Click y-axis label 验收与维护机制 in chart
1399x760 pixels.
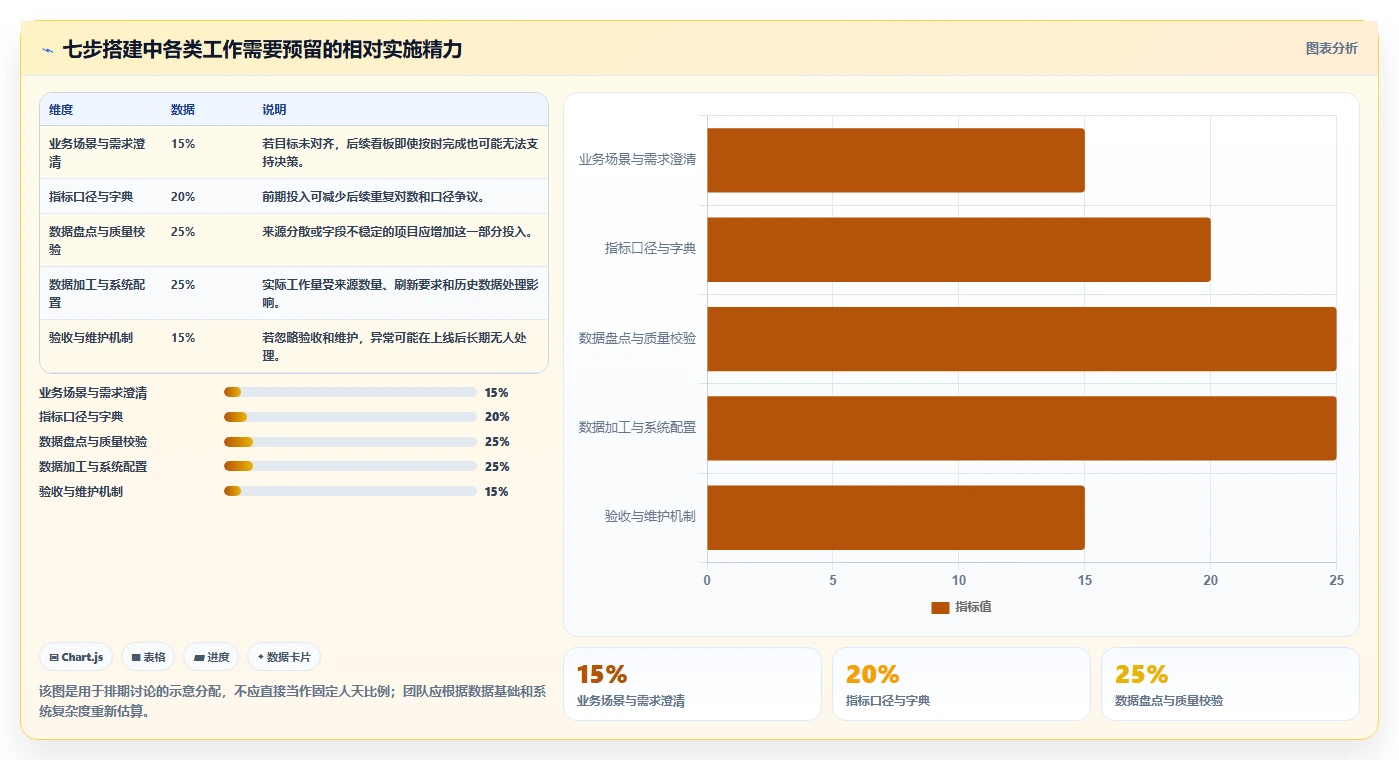pyautogui.click(x=650, y=517)
